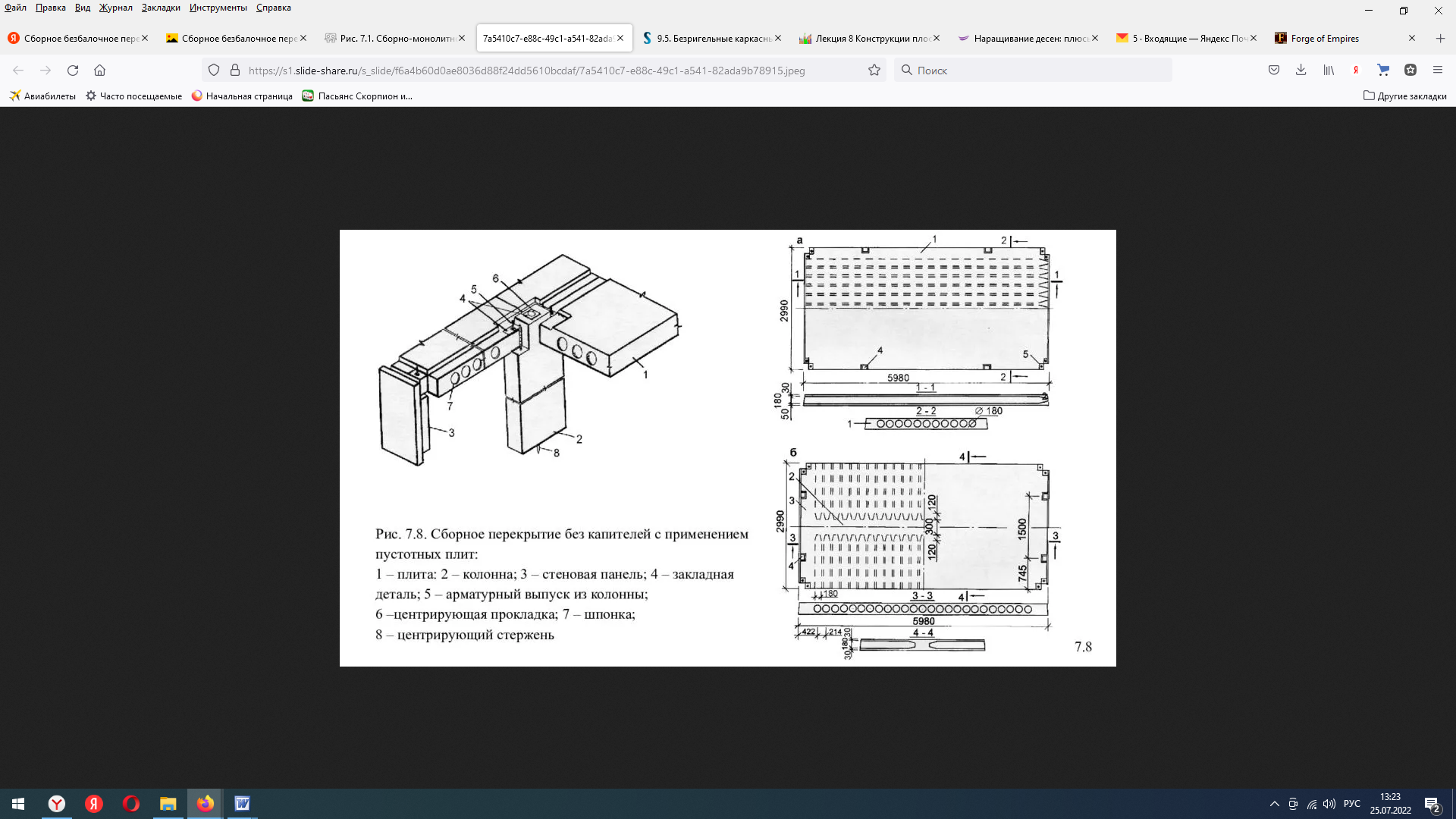This screenshot has height=819, width=1456.
Task: Open the Закладки menu
Action: point(161,8)
